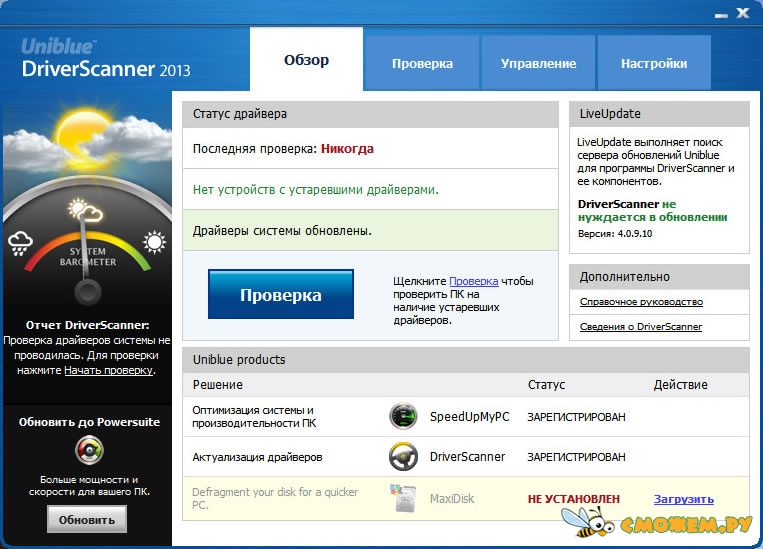
Task: Click the Статус column header
Action: (546, 384)
